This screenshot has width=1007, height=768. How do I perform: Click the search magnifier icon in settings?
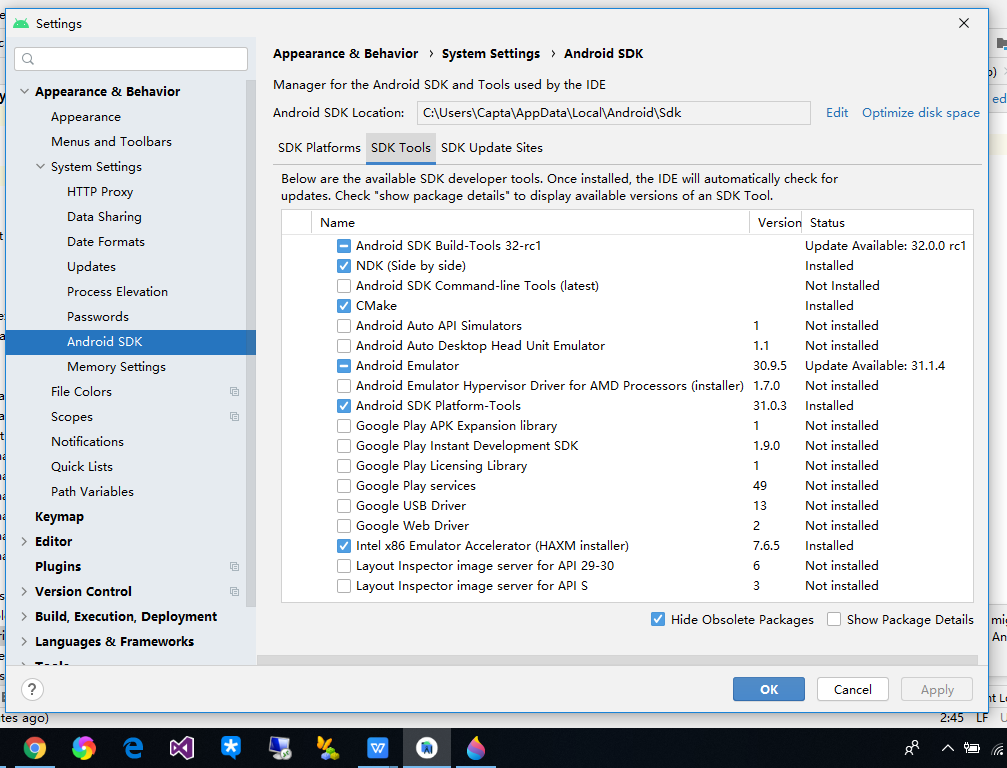[28, 59]
